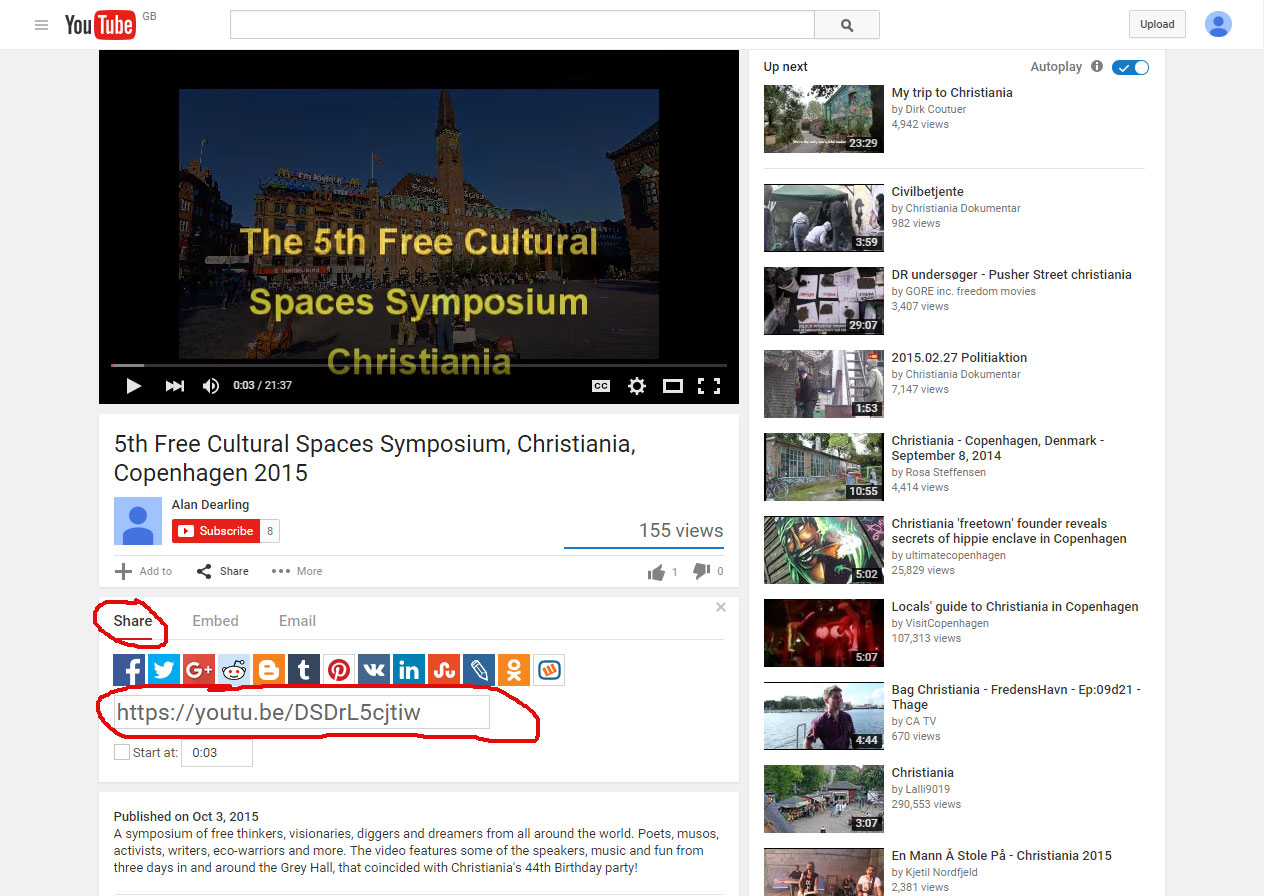Click the Reddit share icon

234,670
